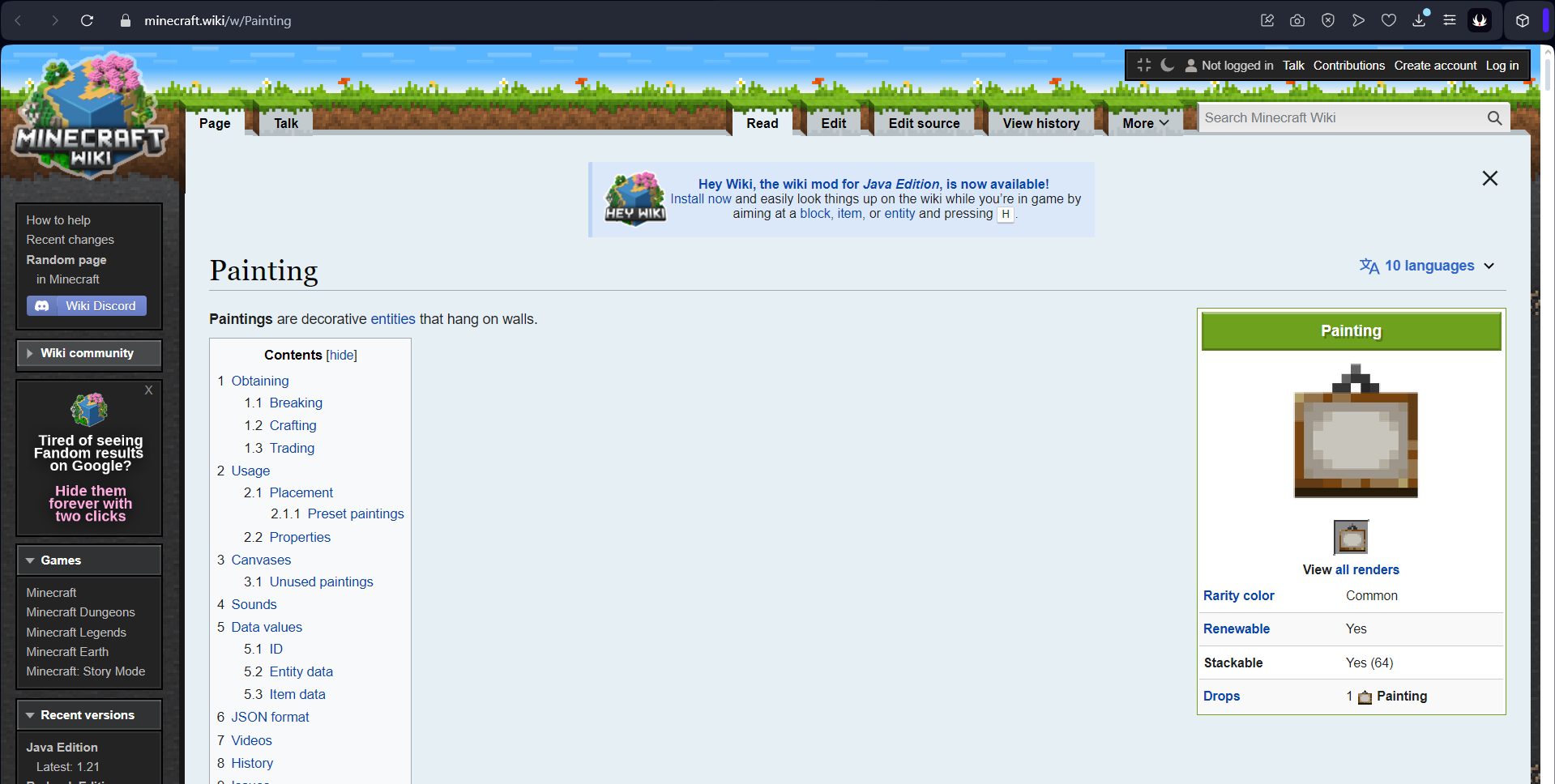Image resolution: width=1555 pixels, height=784 pixels.
Task: Jump to Unused paintings section
Action: coord(321,582)
